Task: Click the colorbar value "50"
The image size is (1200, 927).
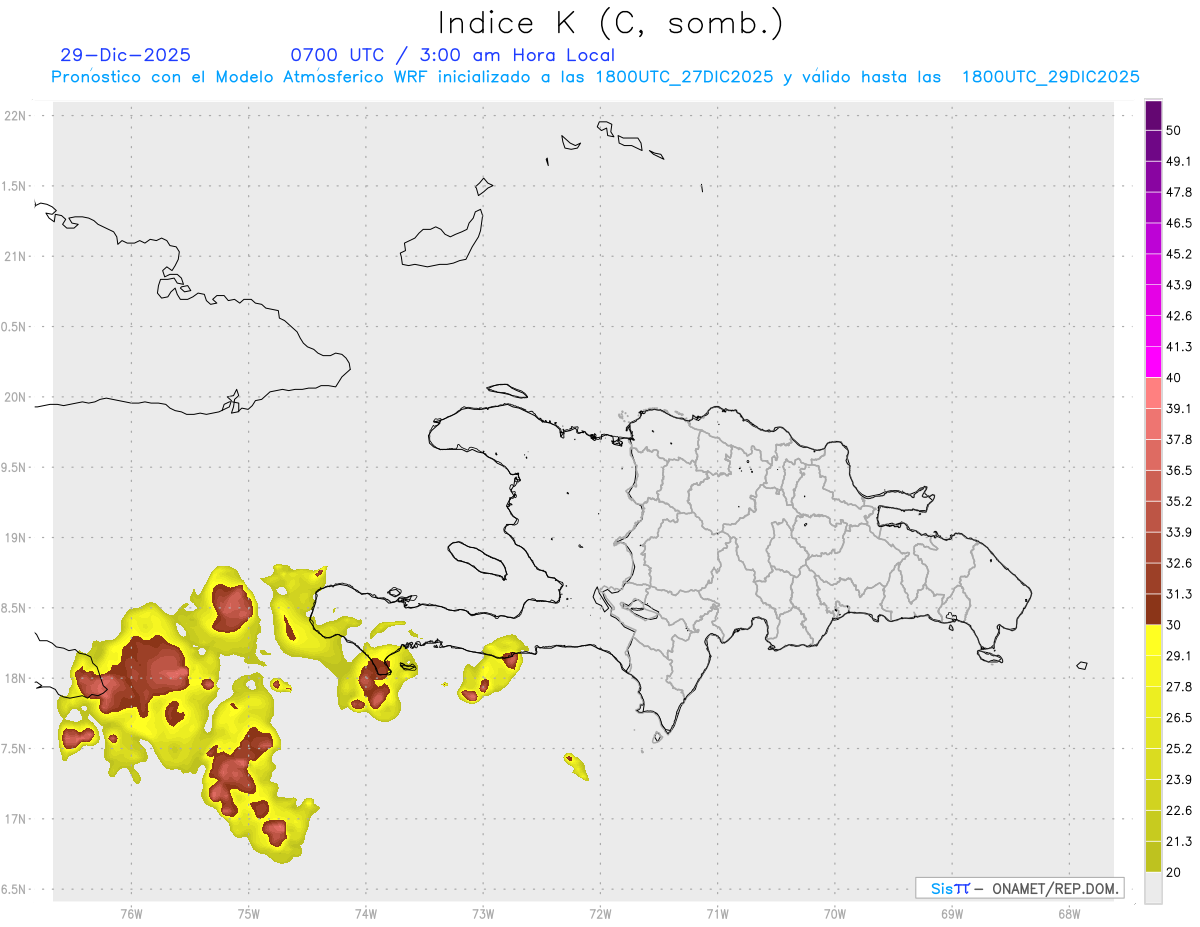Action: [x=1173, y=130]
